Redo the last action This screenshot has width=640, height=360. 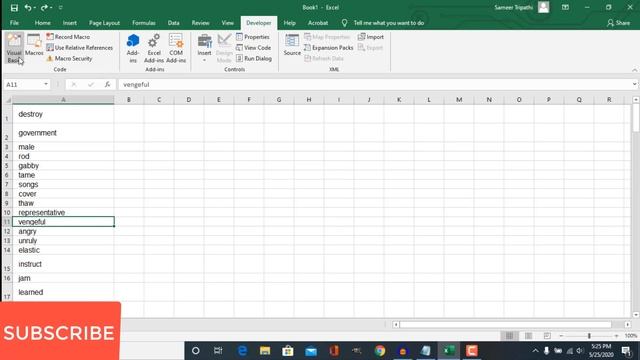click(44, 8)
